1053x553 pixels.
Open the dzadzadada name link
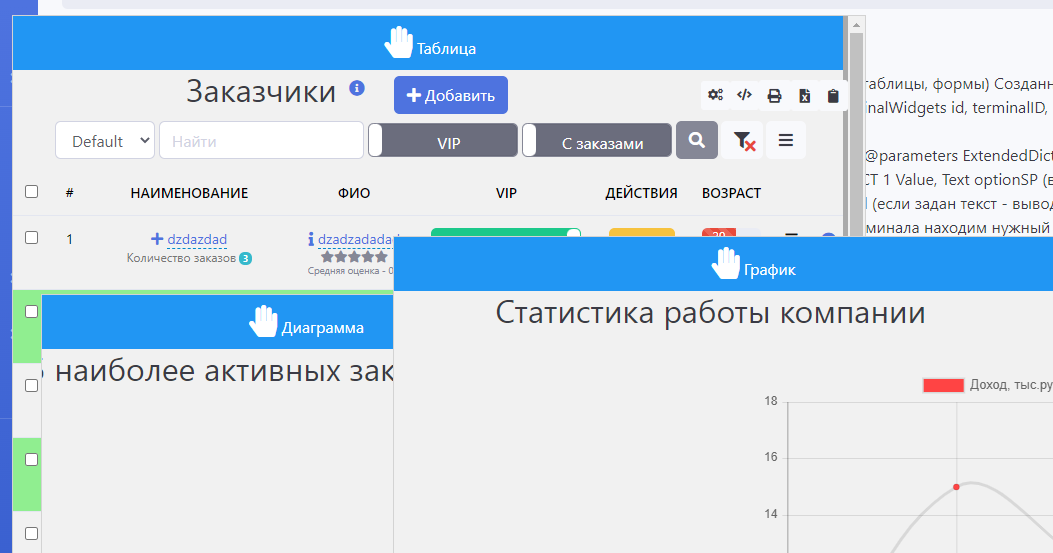(355, 239)
